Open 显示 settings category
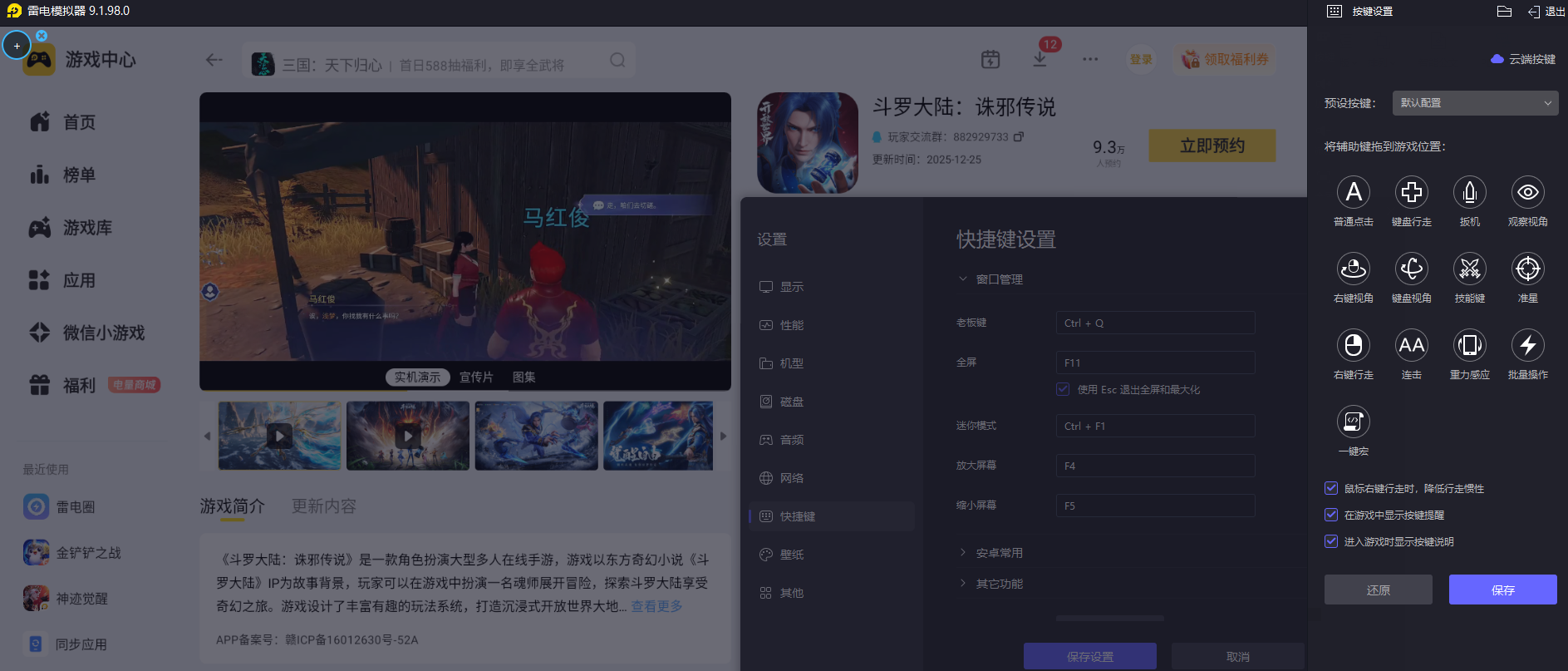The image size is (1568, 671). click(x=831, y=287)
